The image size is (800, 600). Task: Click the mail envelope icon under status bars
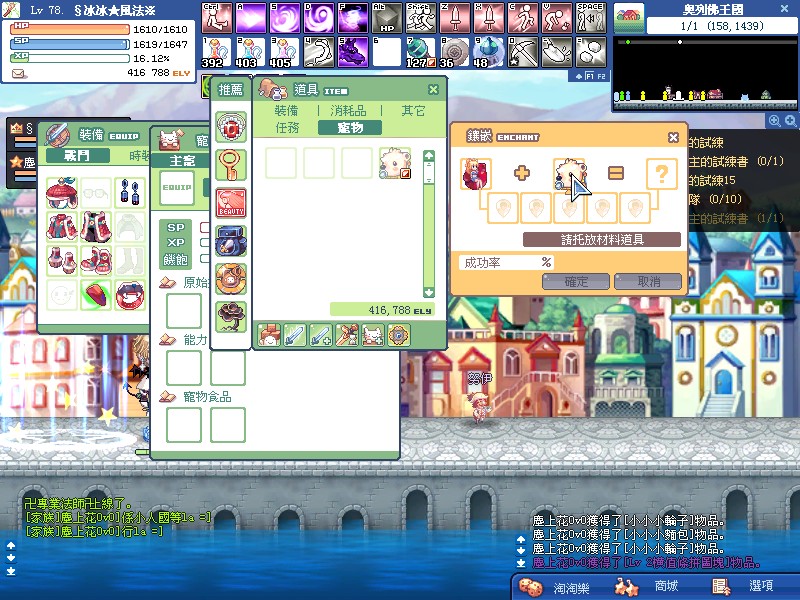click(18, 74)
